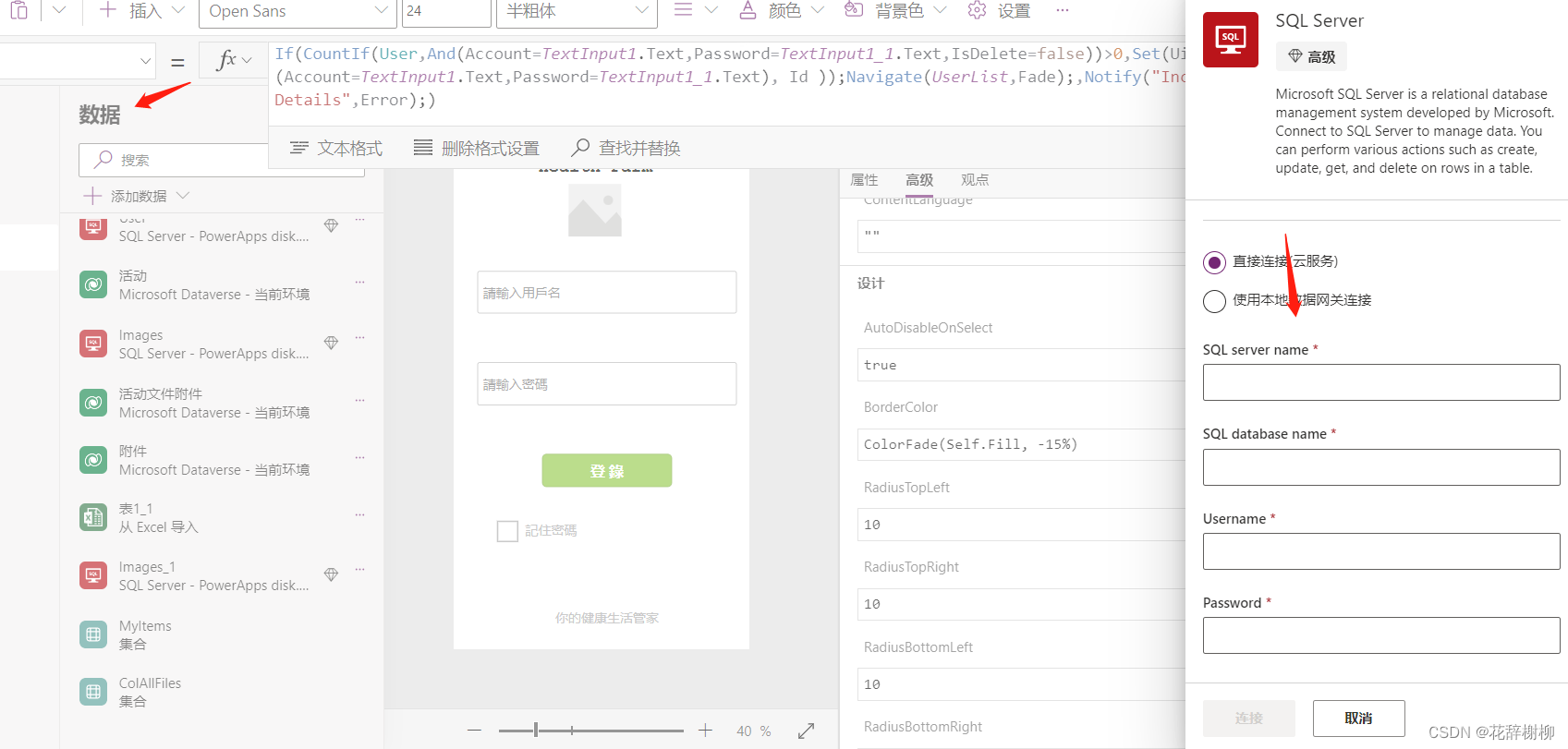Viewport: 1568px width, 749px height.
Task: Click the paste clipboard icon
Action: (18, 10)
